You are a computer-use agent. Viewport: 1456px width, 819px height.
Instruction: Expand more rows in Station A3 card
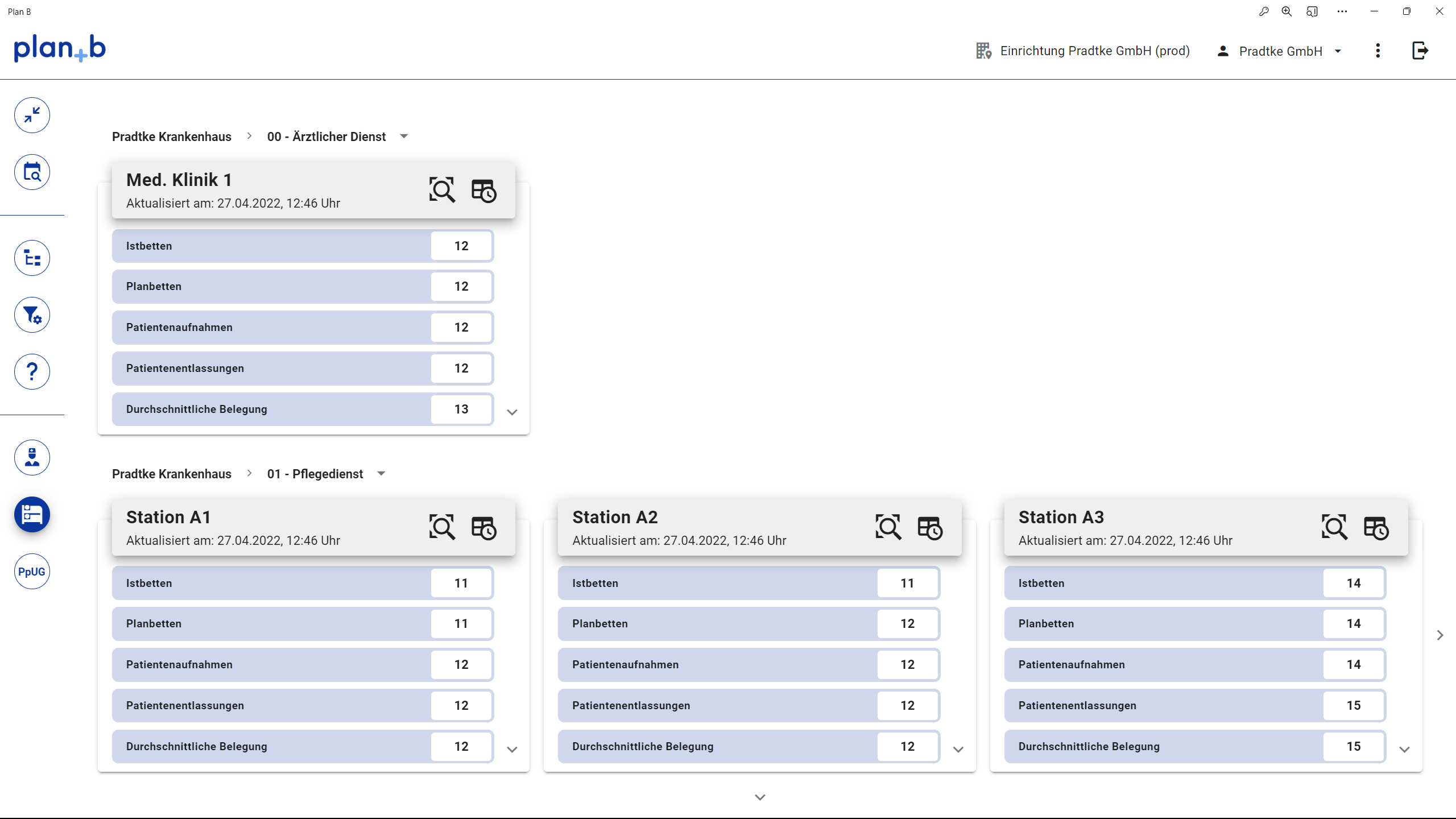[1404, 750]
